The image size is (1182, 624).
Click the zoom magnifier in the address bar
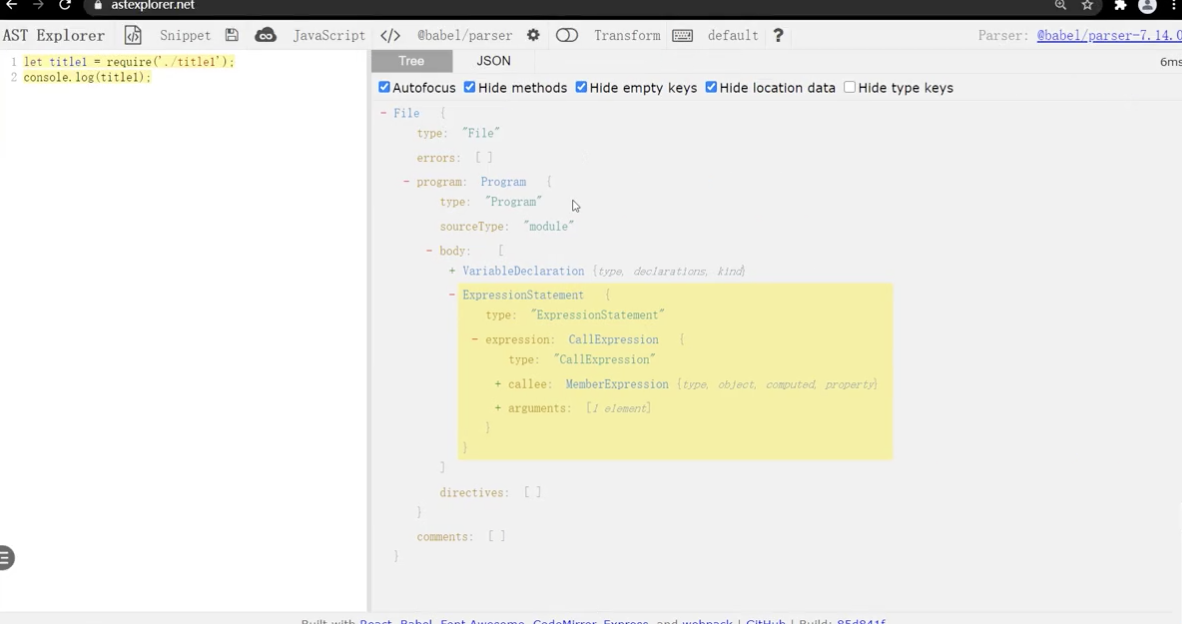pyautogui.click(x=1061, y=5)
